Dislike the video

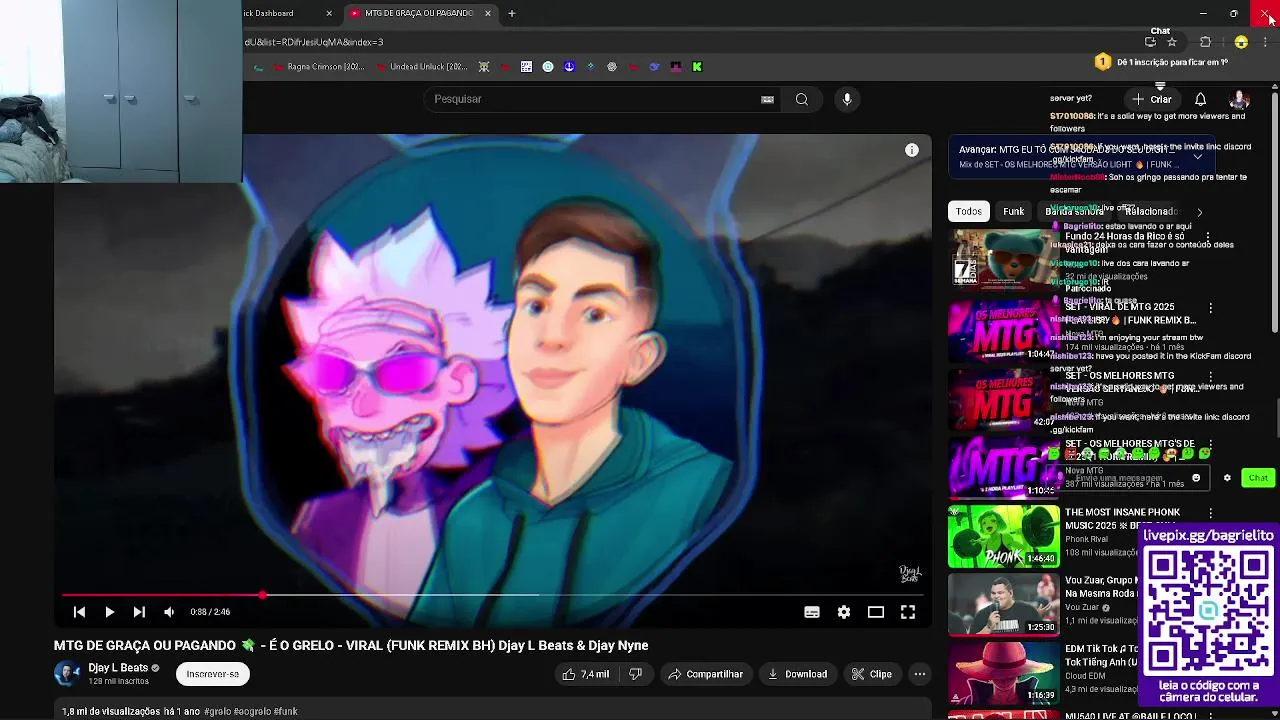[635, 674]
